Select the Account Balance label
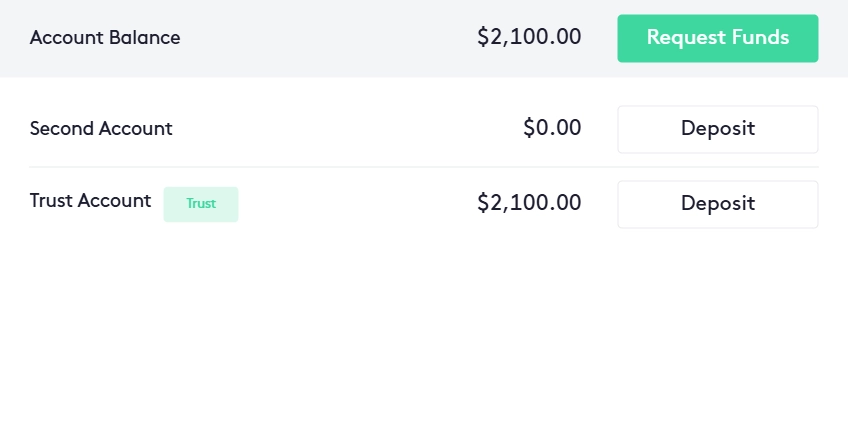Image resolution: width=848 pixels, height=445 pixels. click(105, 38)
